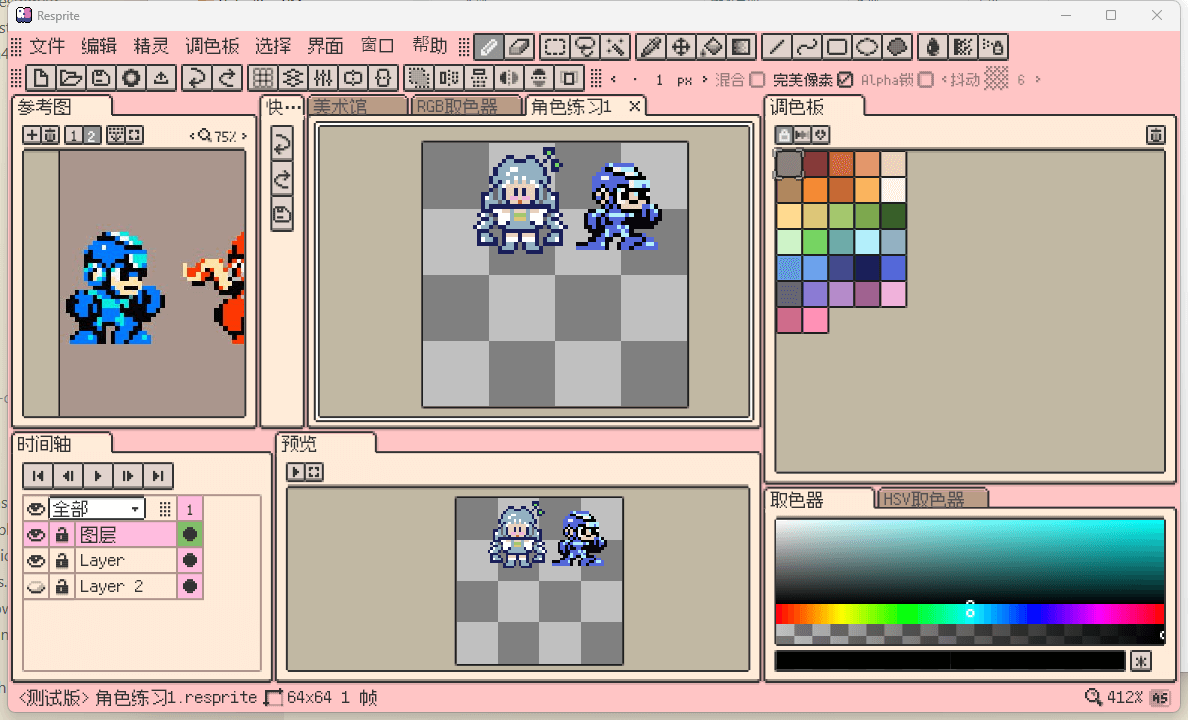Increase brush size with right arrow
Image resolution: width=1188 pixels, height=720 pixels.
(x=705, y=80)
